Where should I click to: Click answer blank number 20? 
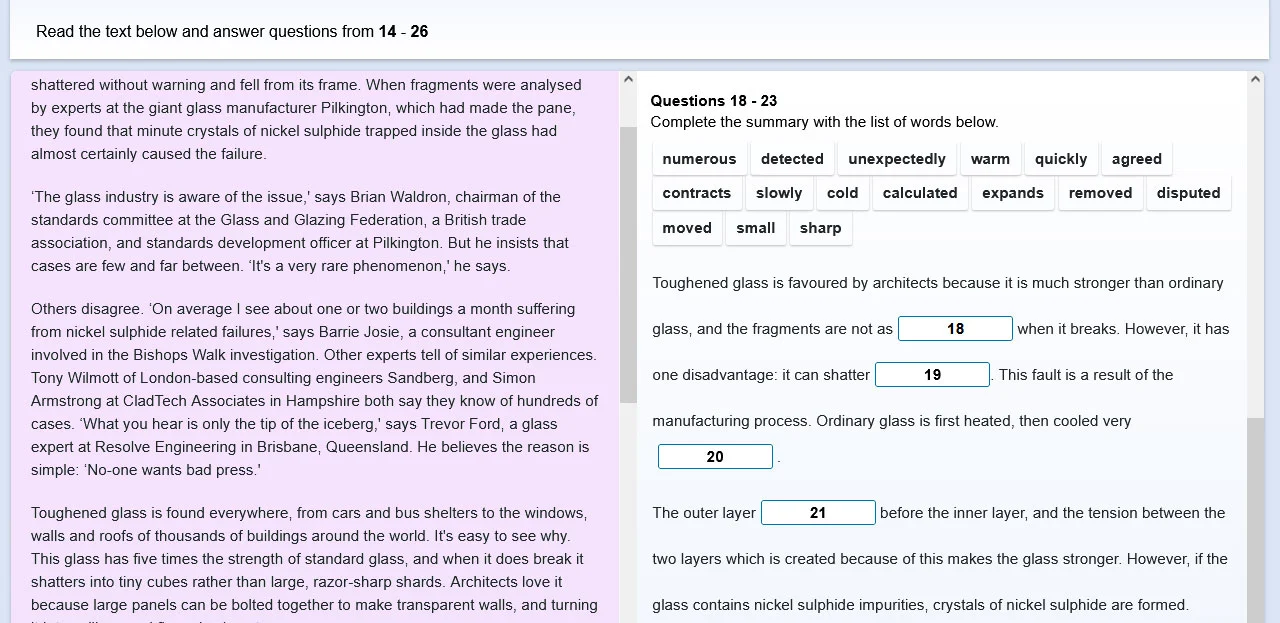(715, 457)
